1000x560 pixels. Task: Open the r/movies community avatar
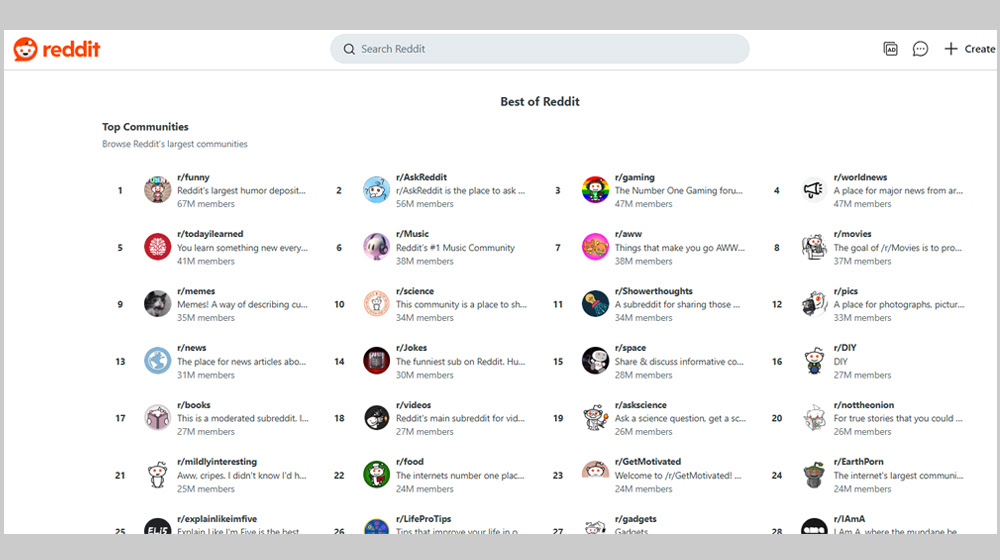pos(814,247)
